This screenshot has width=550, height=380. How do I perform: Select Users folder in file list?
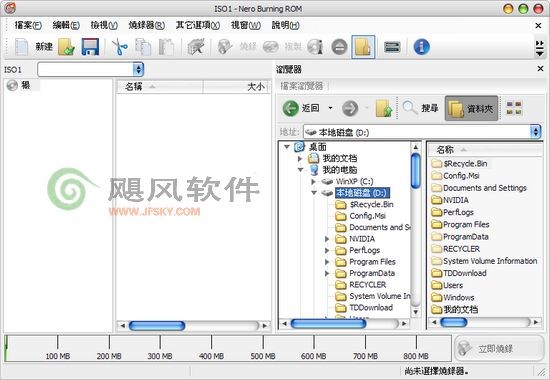tap(447, 285)
